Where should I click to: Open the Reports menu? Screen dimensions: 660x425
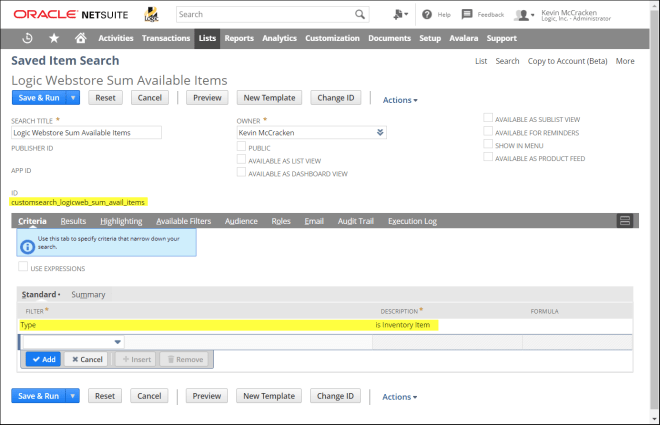239,38
